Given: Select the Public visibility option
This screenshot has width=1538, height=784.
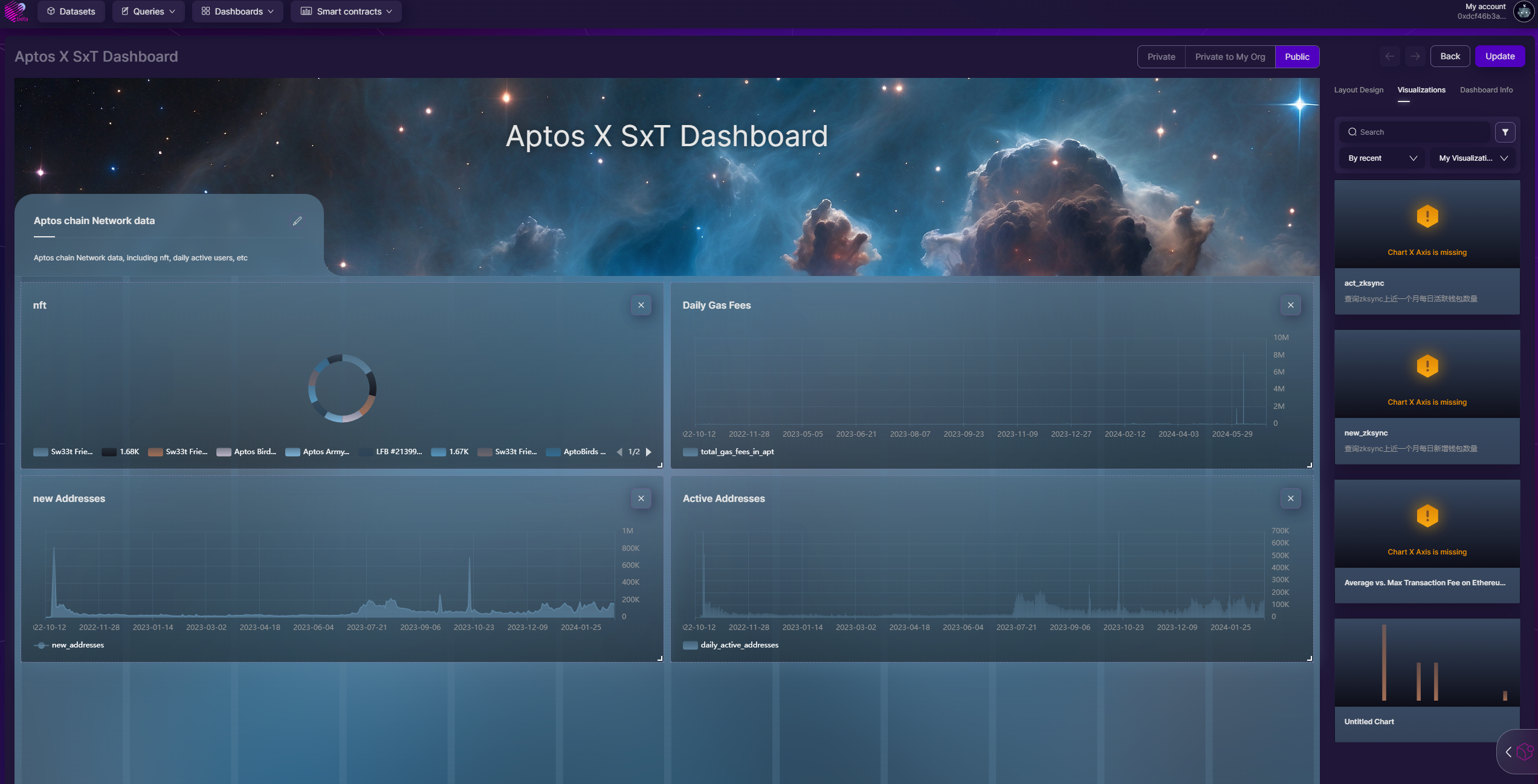Looking at the screenshot, I should click(x=1297, y=57).
